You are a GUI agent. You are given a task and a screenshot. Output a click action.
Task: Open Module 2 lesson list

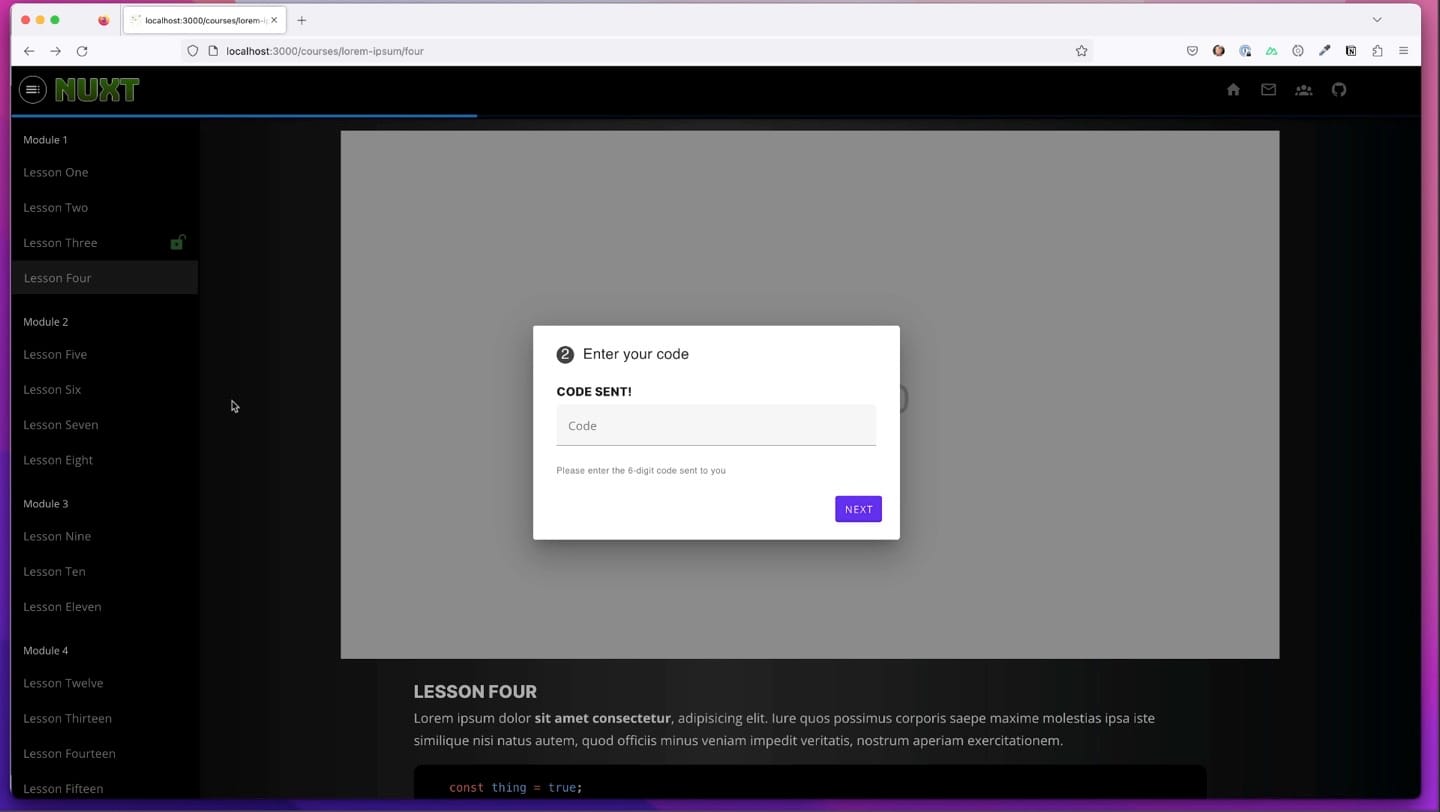click(x=46, y=321)
